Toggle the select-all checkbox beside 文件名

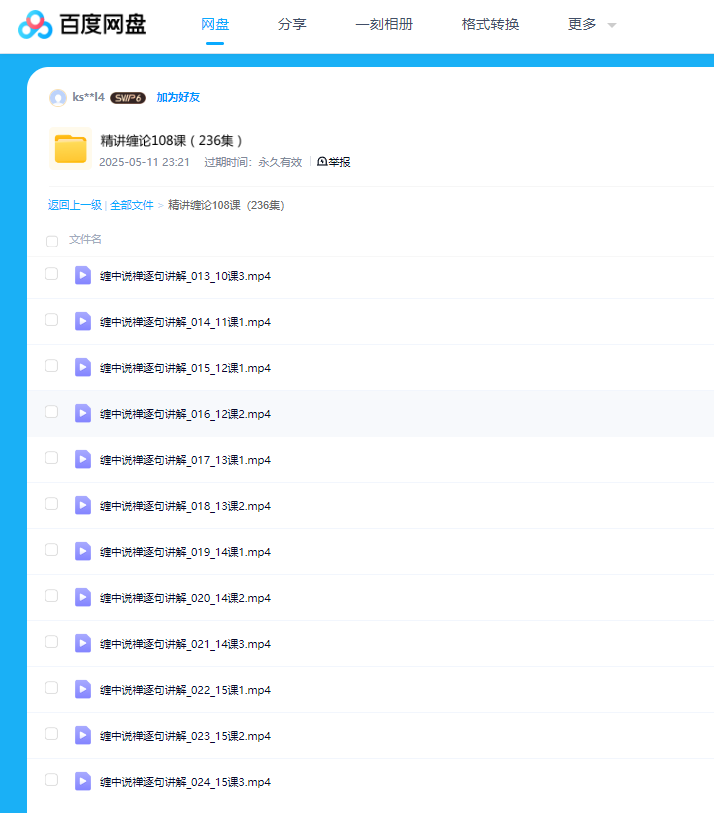point(52,240)
